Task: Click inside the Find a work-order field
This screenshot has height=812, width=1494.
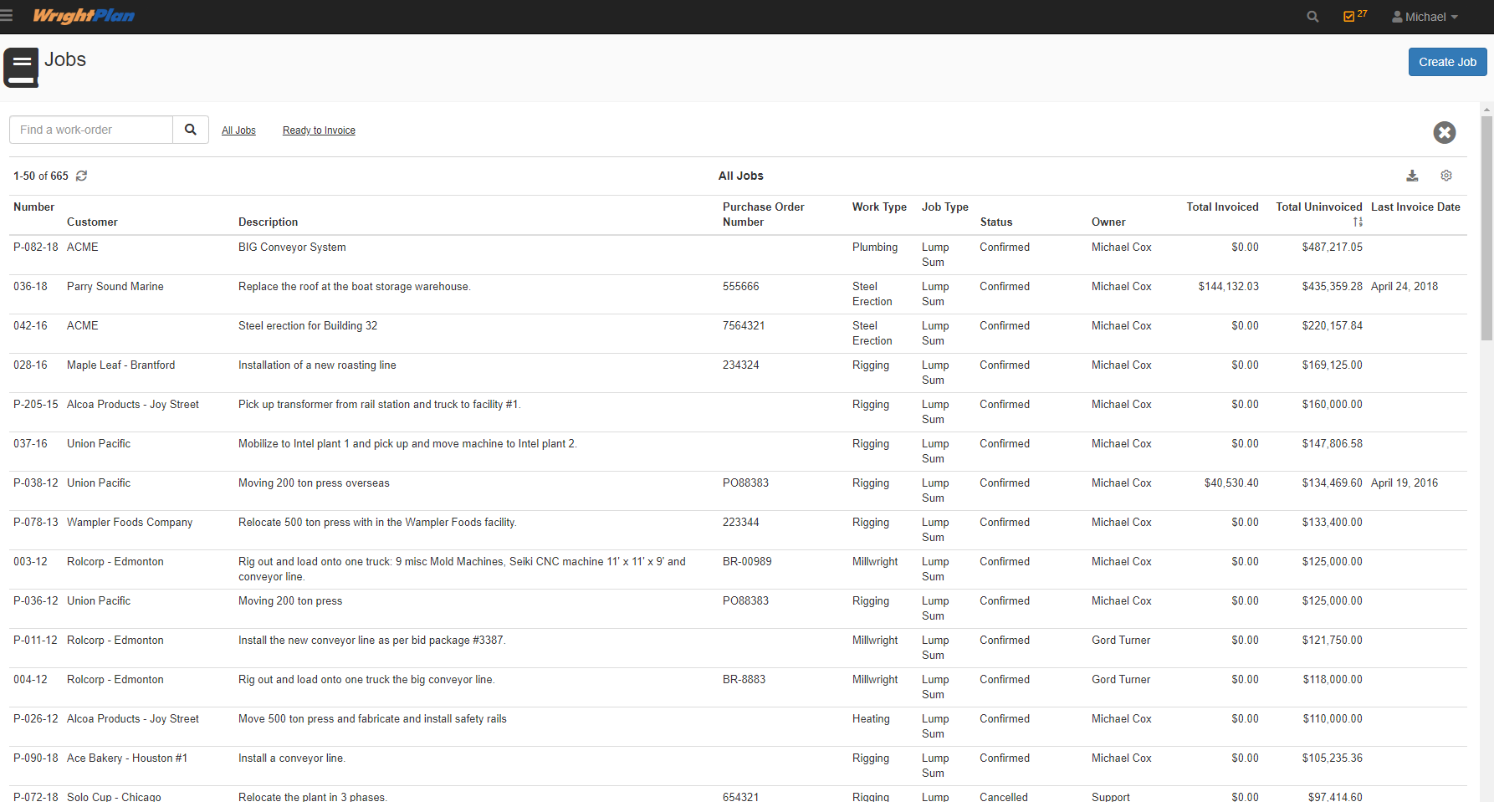Action: (90, 130)
